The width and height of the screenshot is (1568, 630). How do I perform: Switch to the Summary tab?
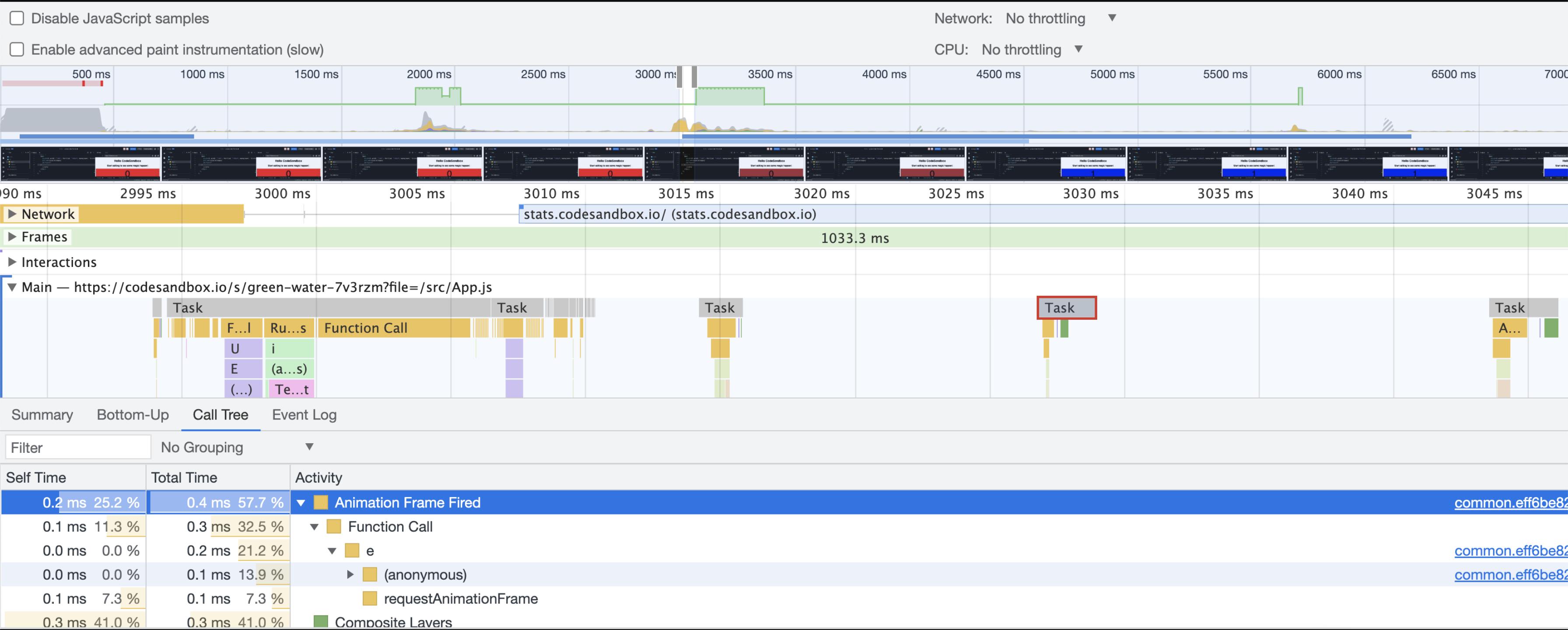[42, 414]
